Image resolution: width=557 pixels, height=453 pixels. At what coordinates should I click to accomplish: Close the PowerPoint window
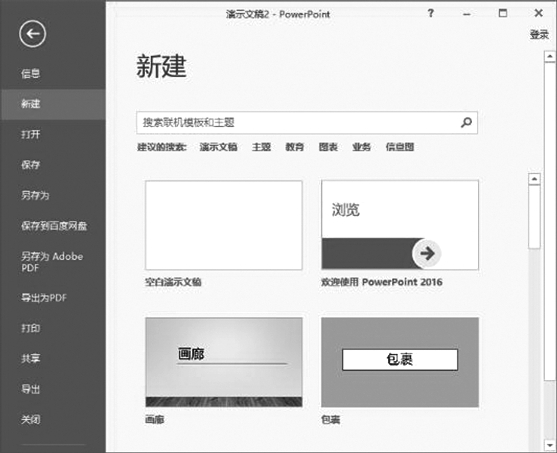[539, 13]
